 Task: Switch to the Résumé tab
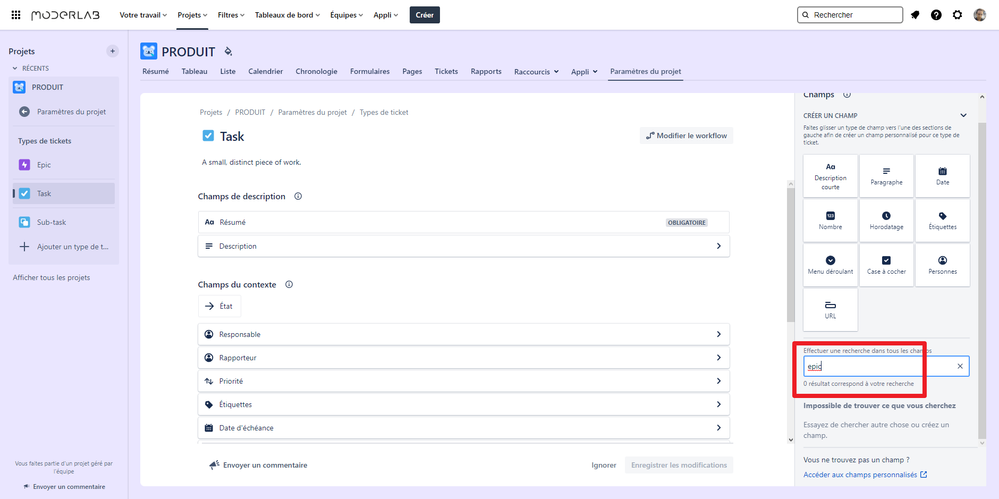pyautogui.click(x=155, y=71)
